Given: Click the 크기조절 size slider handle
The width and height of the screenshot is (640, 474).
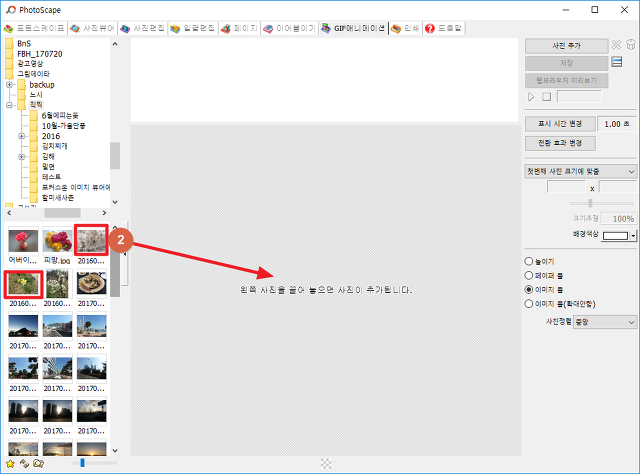Looking at the screenshot, I should click(x=590, y=203).
